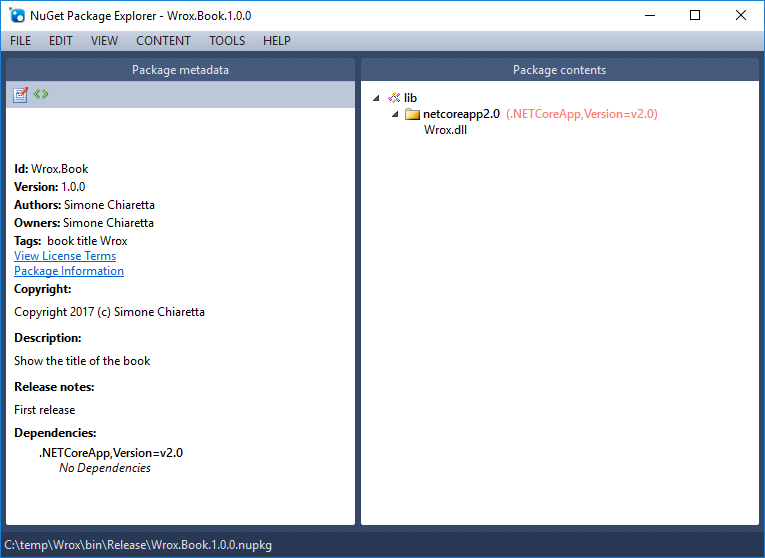Click the Package metadata panel header
This screenshot has width=765, height=558.
[x=181, y=70]
